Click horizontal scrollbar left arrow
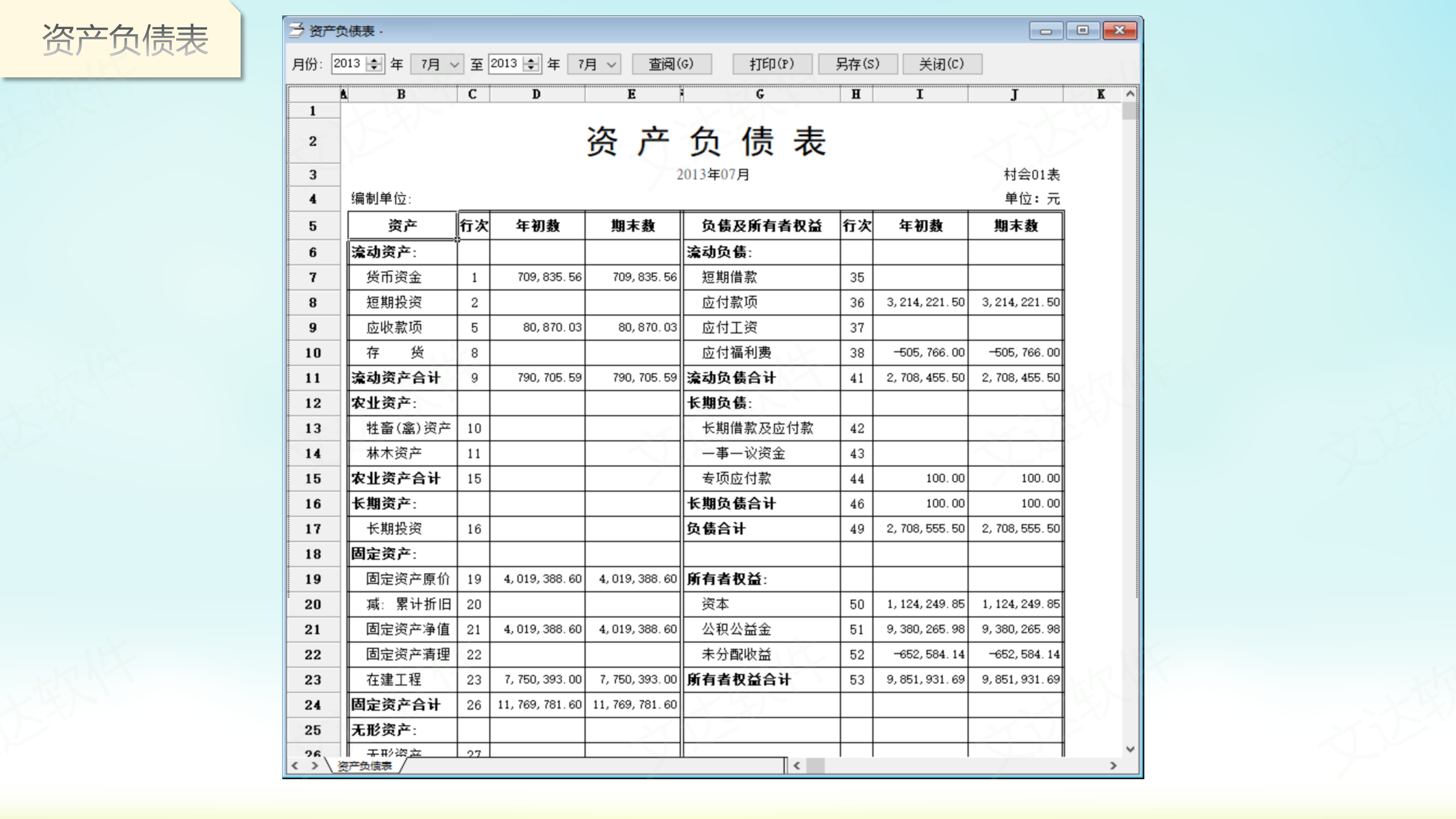This screenshot has height=819, width=1456. [797, 766]
